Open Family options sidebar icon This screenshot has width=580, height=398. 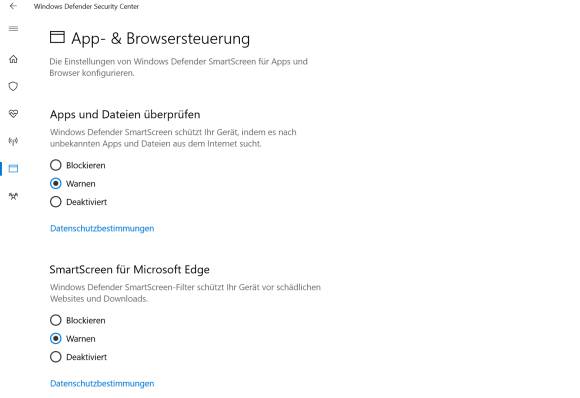click(13, 196)
